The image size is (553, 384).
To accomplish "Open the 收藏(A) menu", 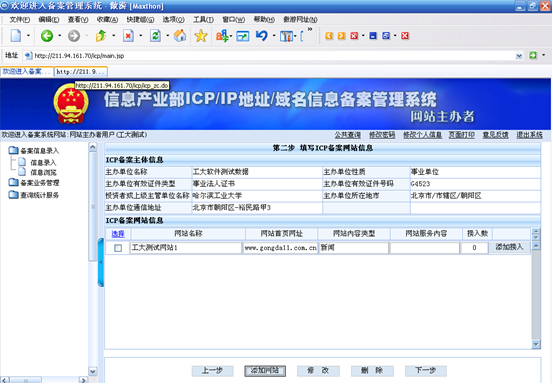I will pos(107,19).
